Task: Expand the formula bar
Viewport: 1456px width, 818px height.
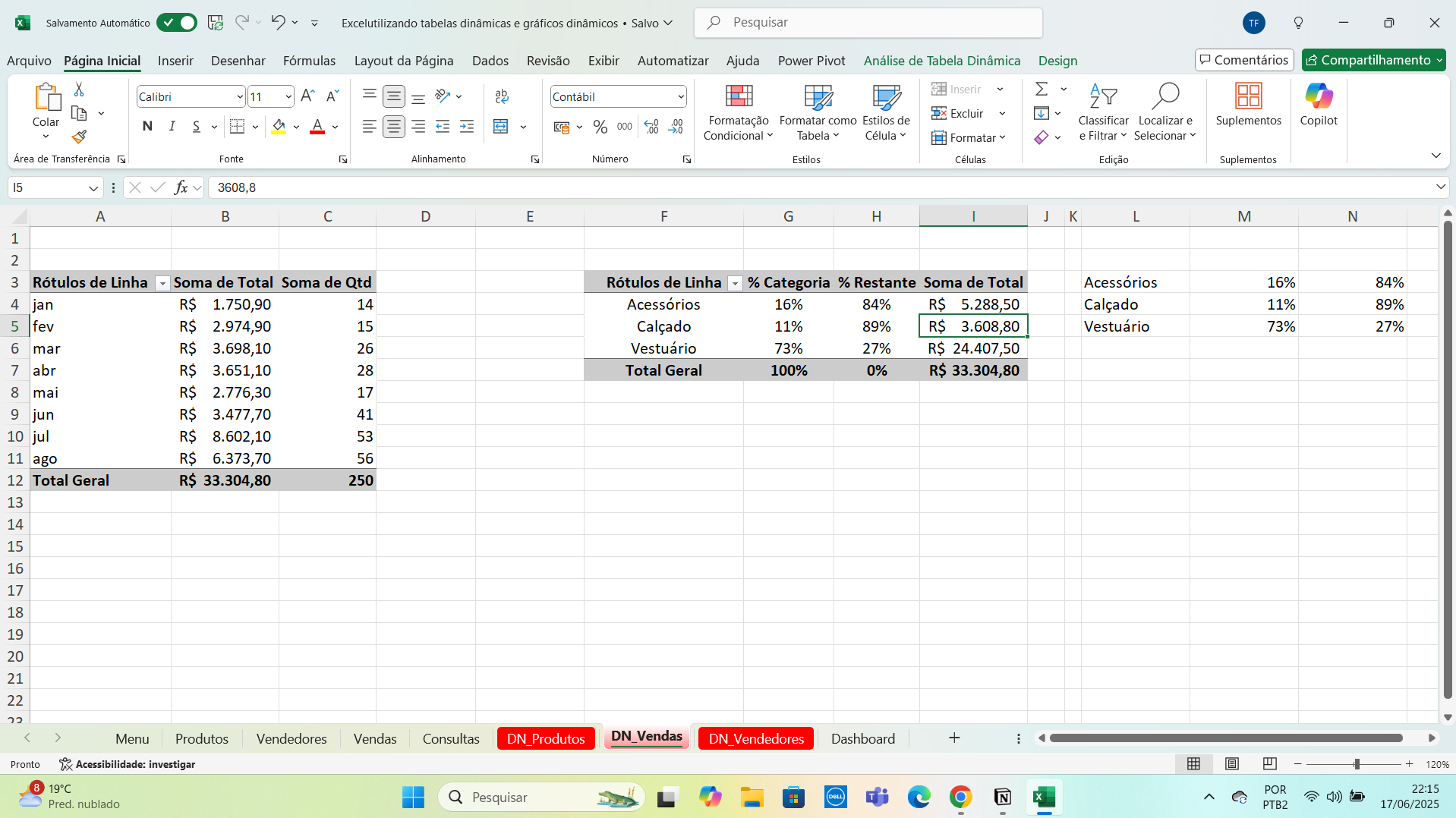Action: (x=1440, y=187)
